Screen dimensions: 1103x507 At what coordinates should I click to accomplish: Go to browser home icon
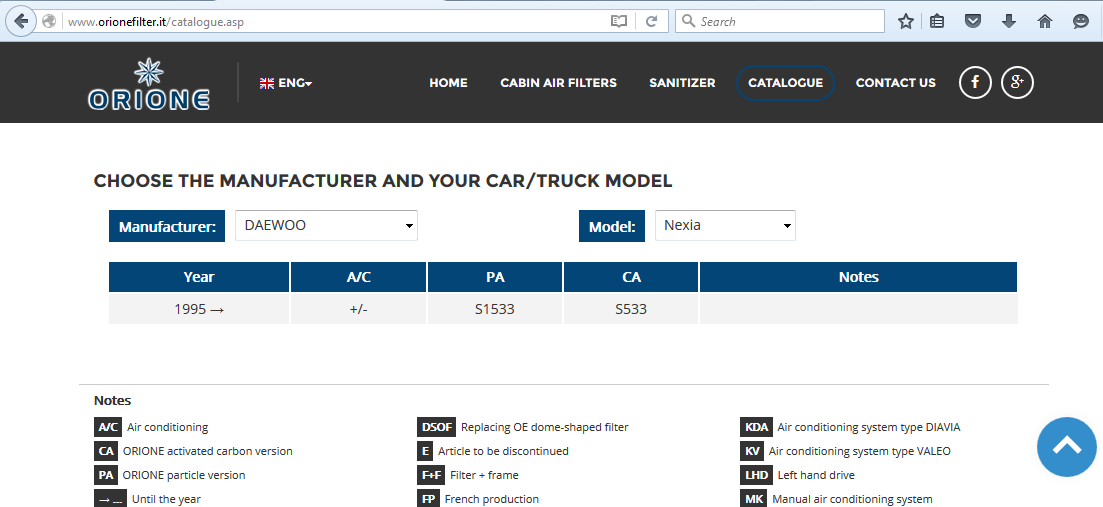[1045, 22]
